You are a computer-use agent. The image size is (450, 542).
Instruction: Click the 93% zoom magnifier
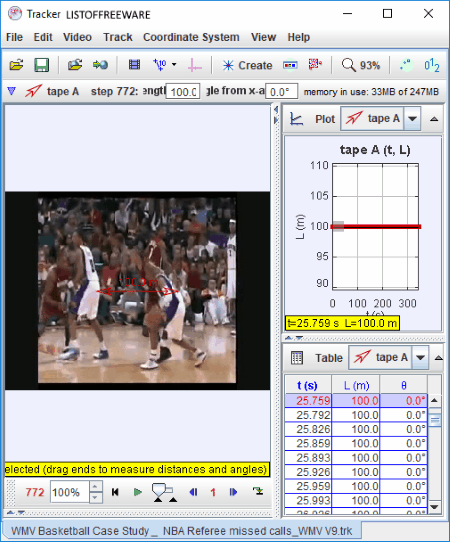click(360, 65)
